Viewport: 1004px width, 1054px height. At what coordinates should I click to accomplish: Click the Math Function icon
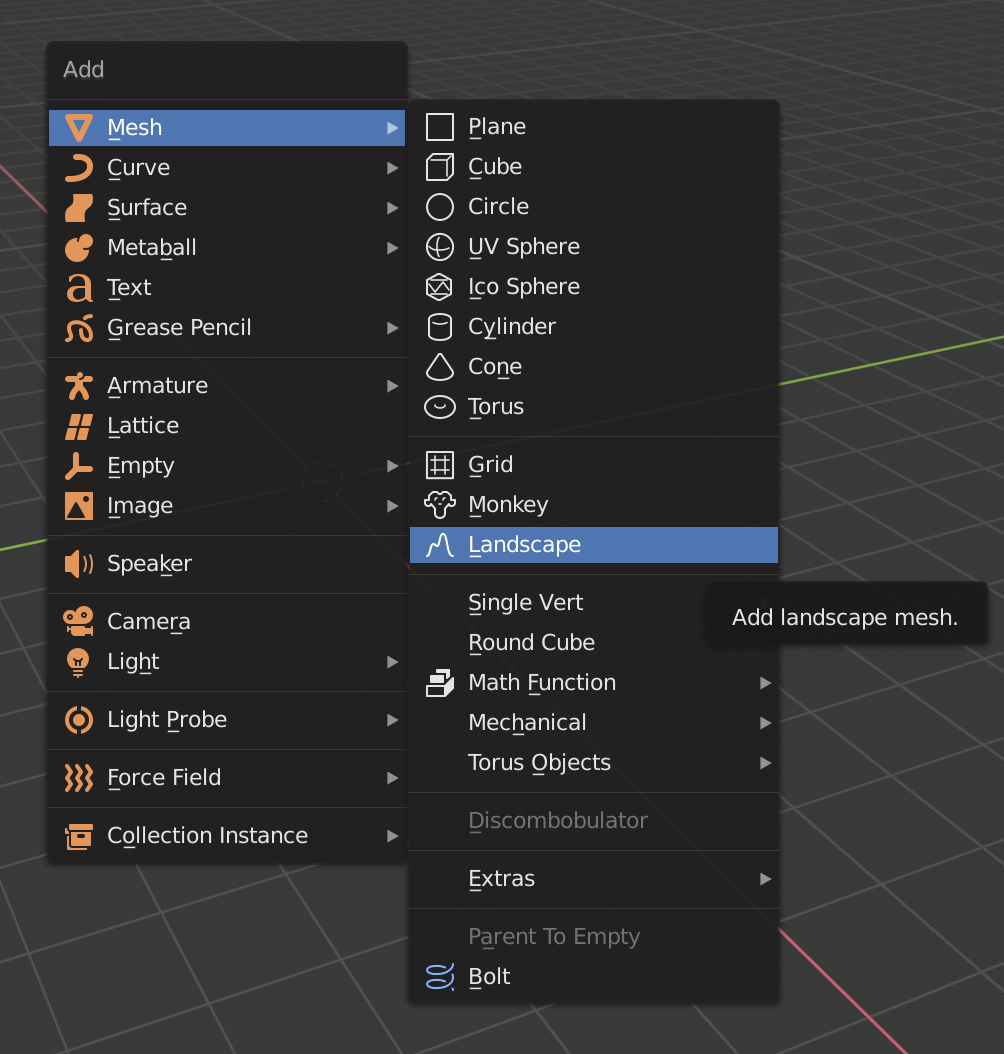[439, 682]
